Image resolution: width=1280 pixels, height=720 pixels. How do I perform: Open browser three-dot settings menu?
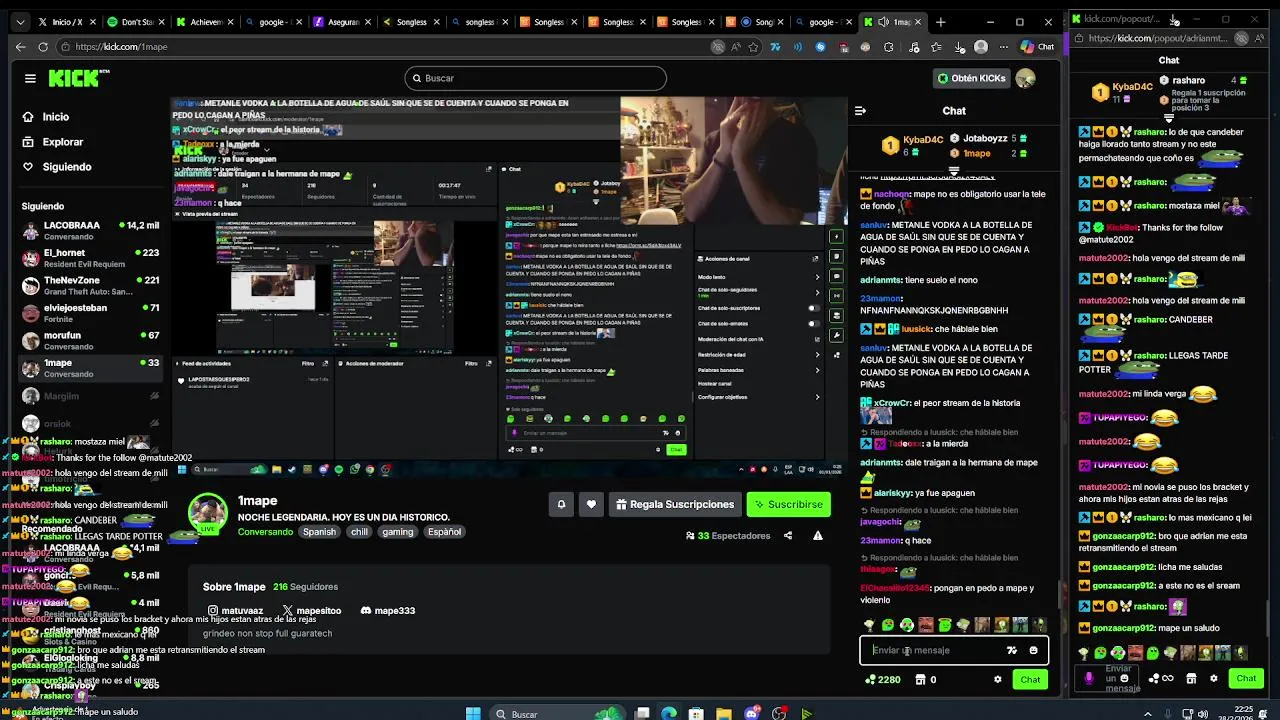1003,46
